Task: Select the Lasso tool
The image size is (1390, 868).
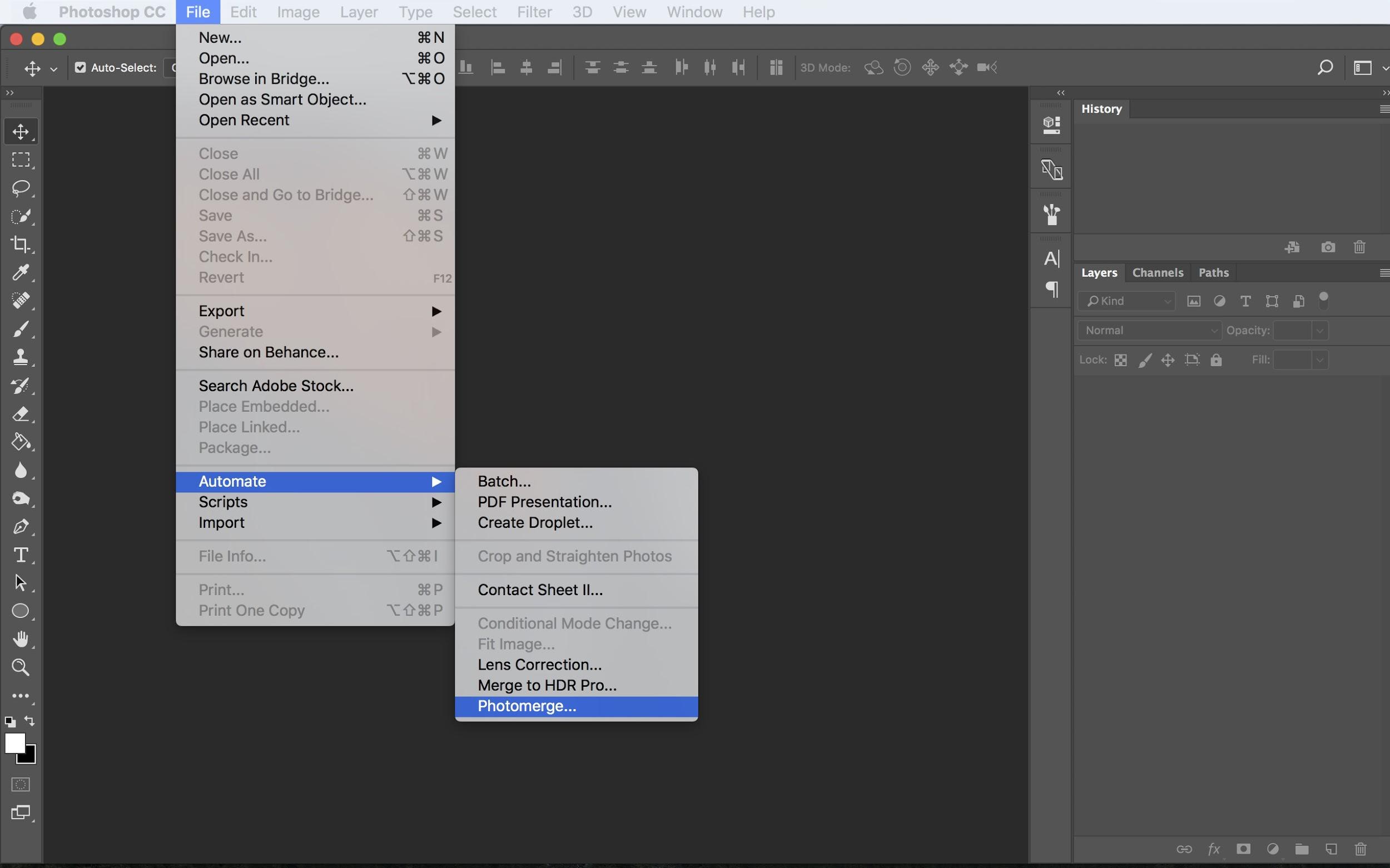Action: [x=21, y=188]
